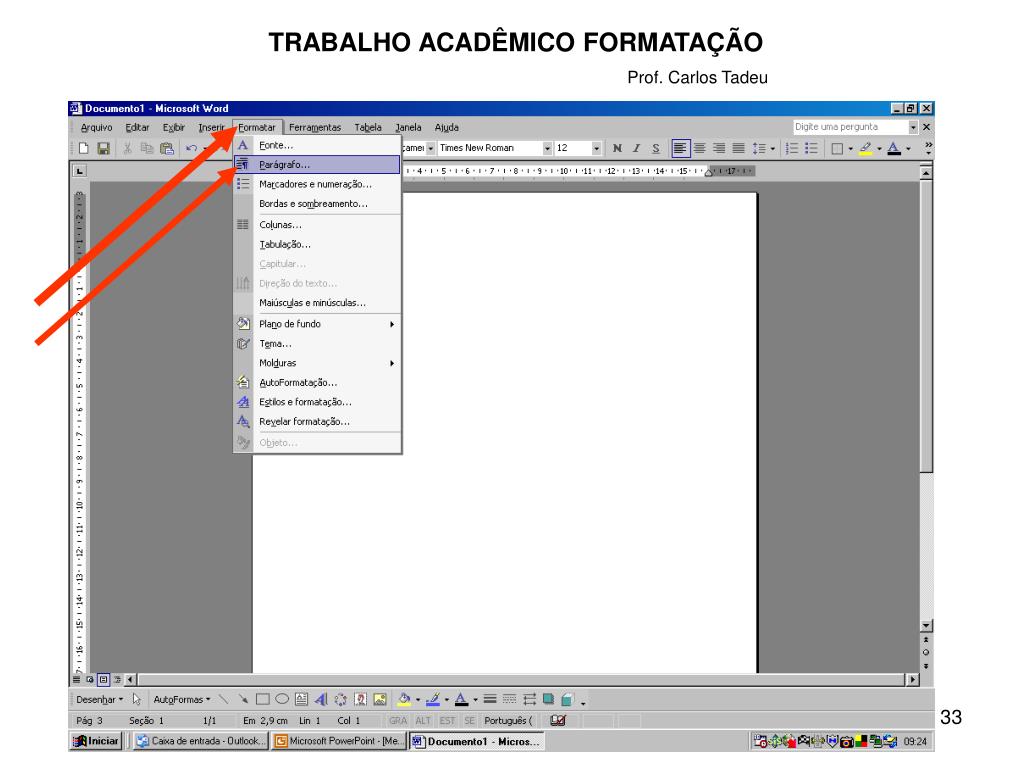Screen dimensions: 1024x768
Task: Click the insert diagram icon
Action: [340, 699]
